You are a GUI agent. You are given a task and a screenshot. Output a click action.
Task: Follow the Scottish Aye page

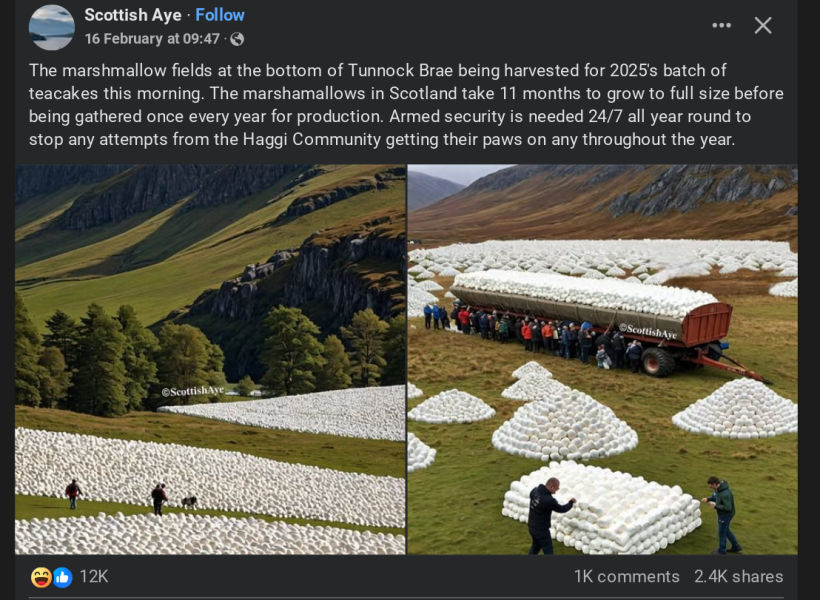(220, 15)
